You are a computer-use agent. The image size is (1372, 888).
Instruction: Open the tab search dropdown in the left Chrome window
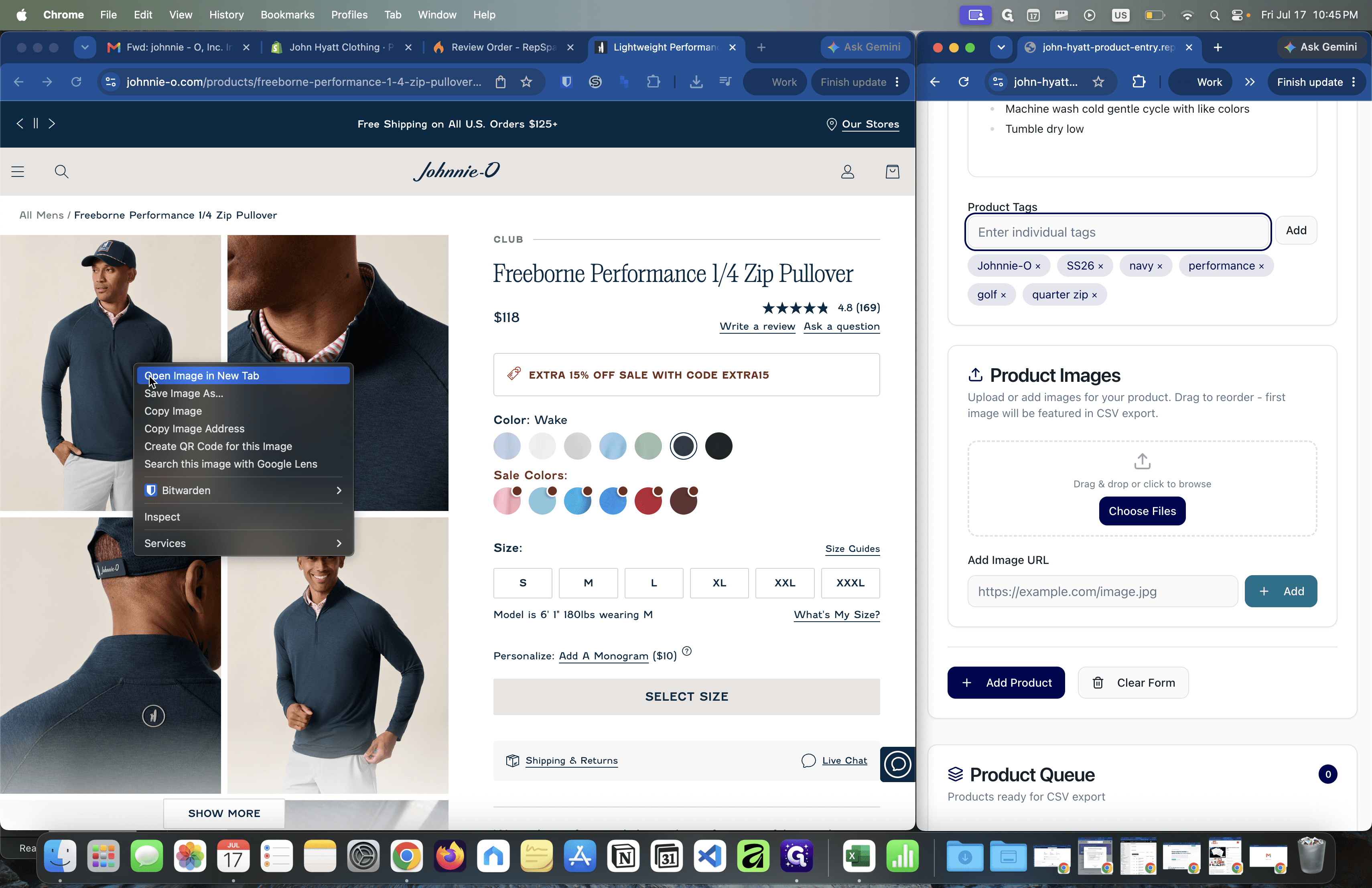tap(85, 47)
